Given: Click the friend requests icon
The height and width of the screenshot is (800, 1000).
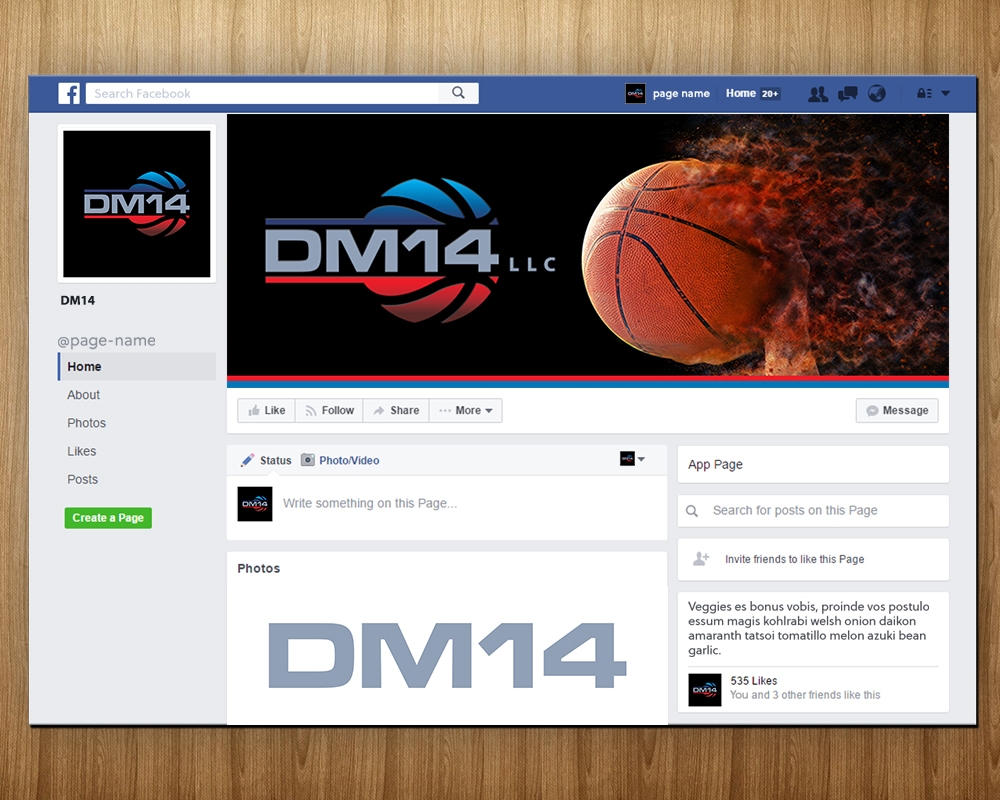Looking at the screenshot, I should click(x=818, y=93).
